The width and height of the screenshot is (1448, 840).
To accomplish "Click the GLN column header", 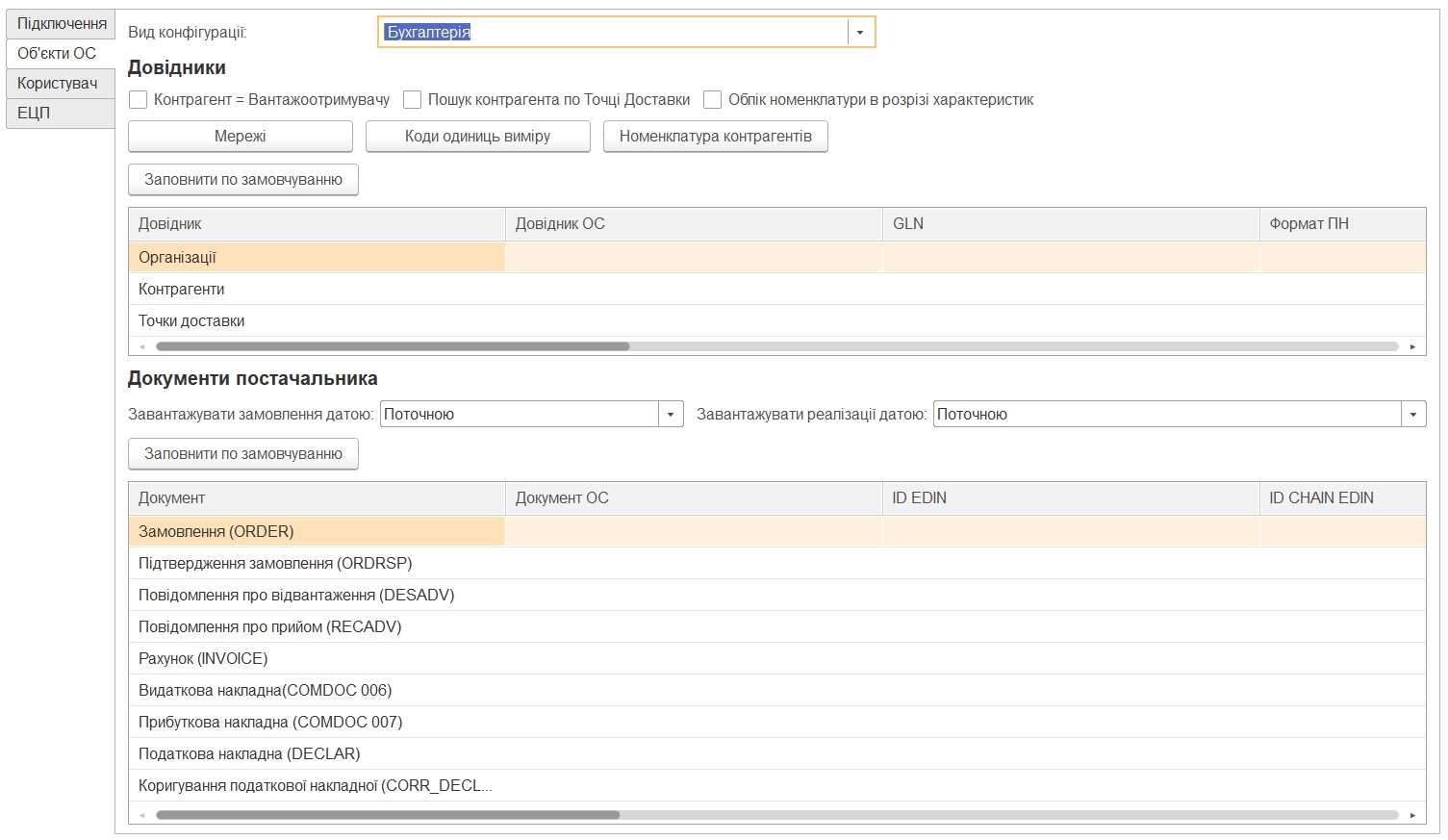I will (1071, 223).
